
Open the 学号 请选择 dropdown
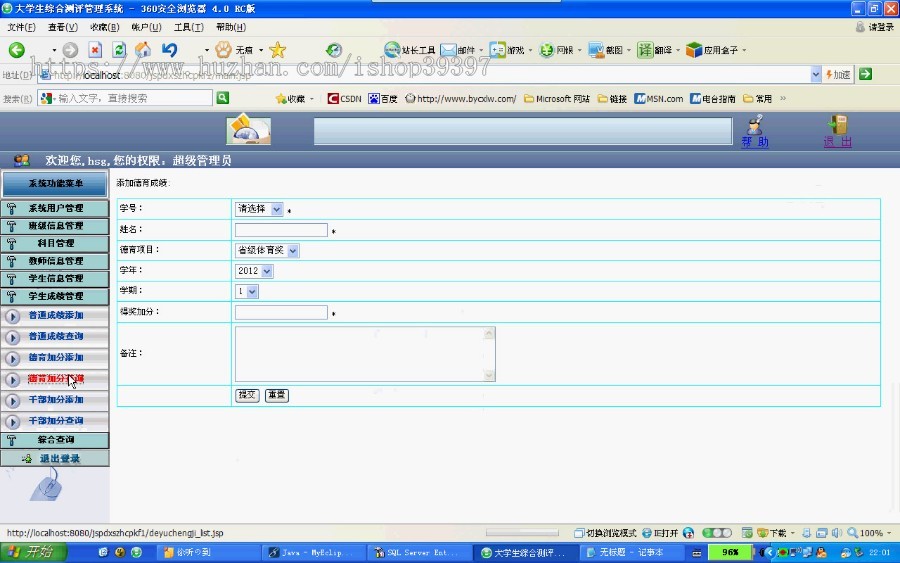point(259,209)
